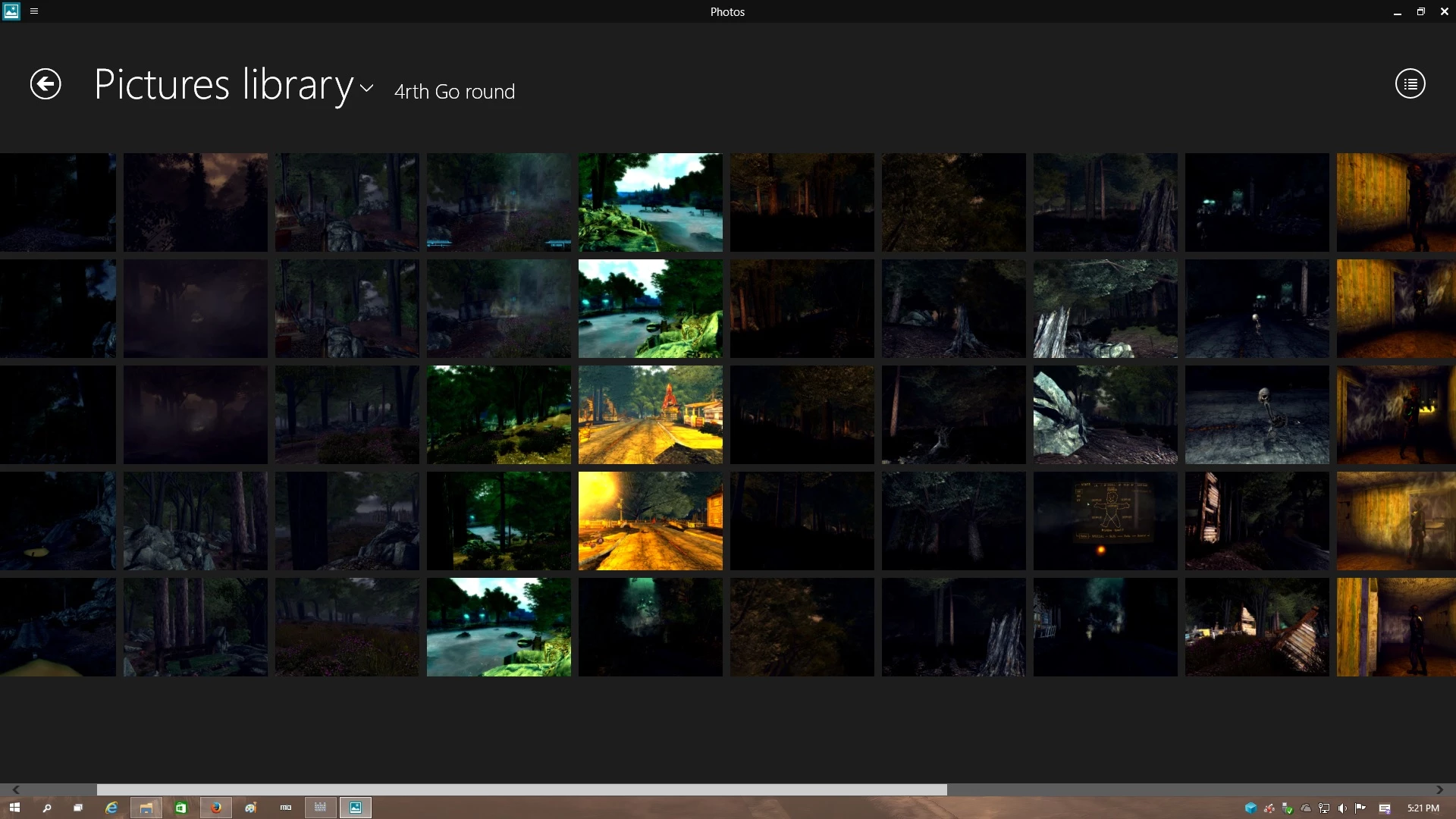Open the Windows Store taskbar icon
The width and height of the screenshot is (1456, 819).
tap(180, 808)
